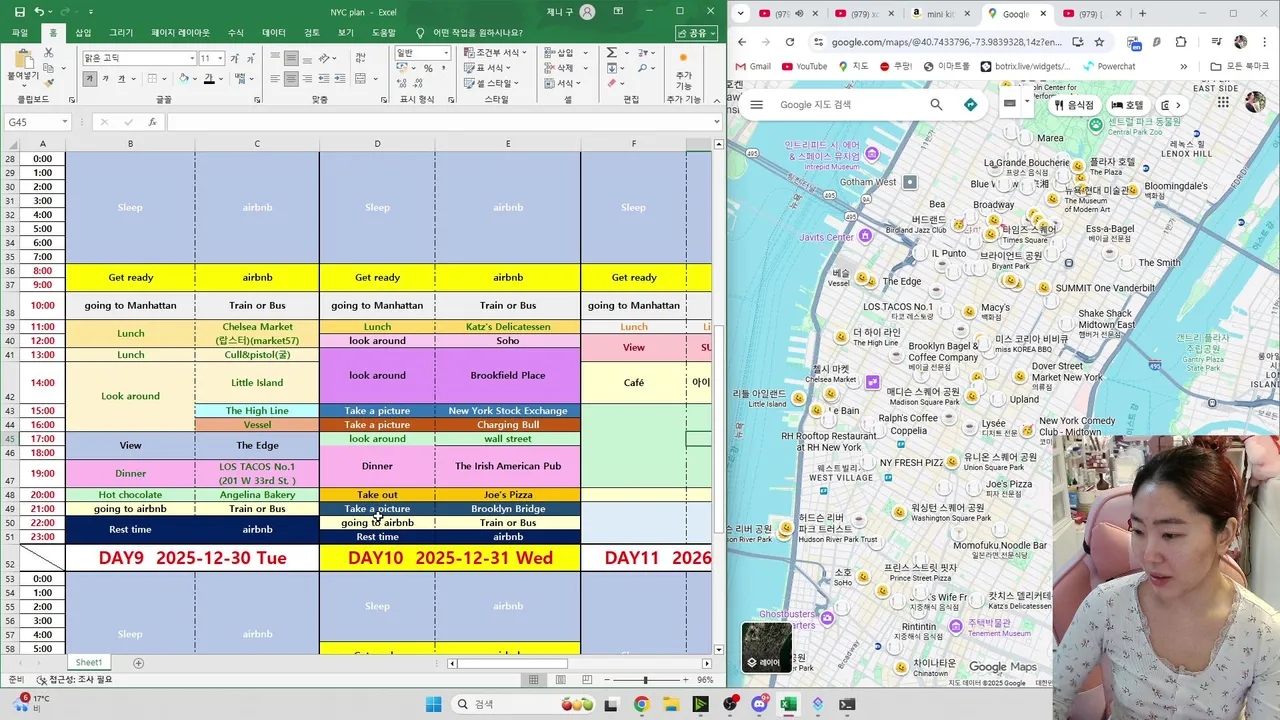This screenshot has width=1280, height=720.
Task: Toggle italic formatting in Excel
Action: [105, 78]
